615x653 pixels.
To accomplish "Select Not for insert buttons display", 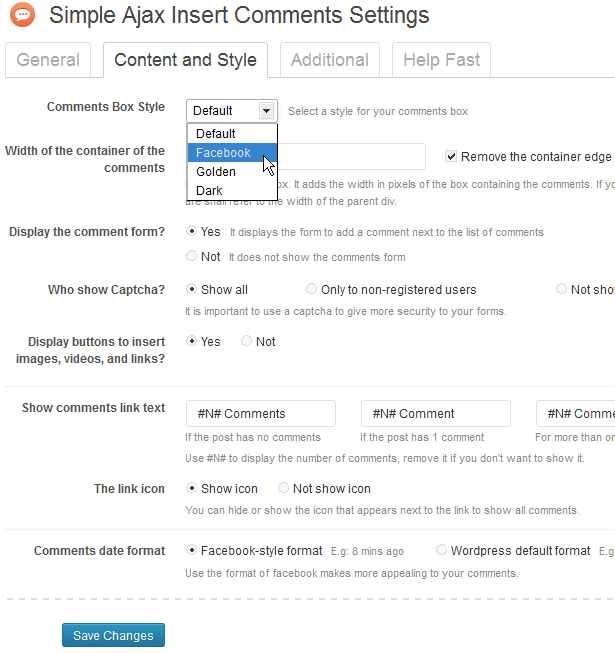I will (x=246, y=341).
